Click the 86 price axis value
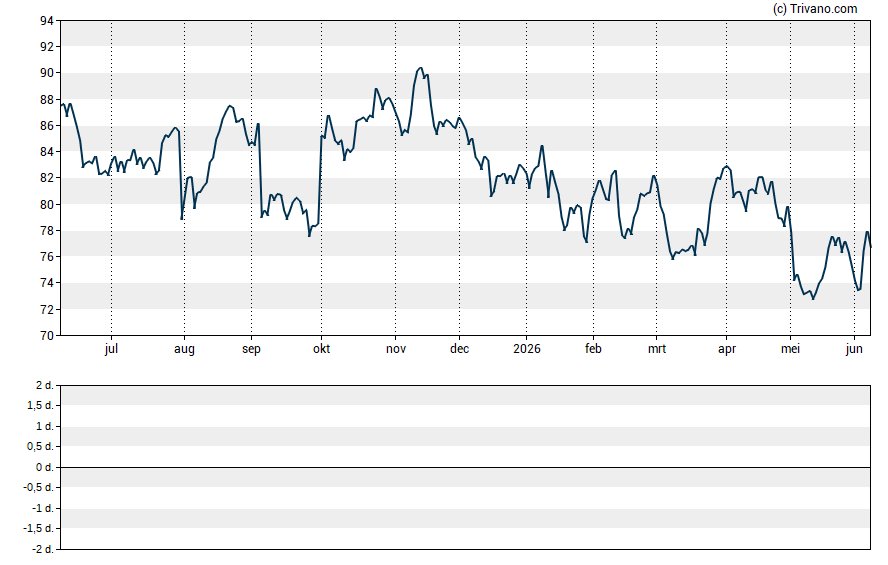 tap(47, 126)
